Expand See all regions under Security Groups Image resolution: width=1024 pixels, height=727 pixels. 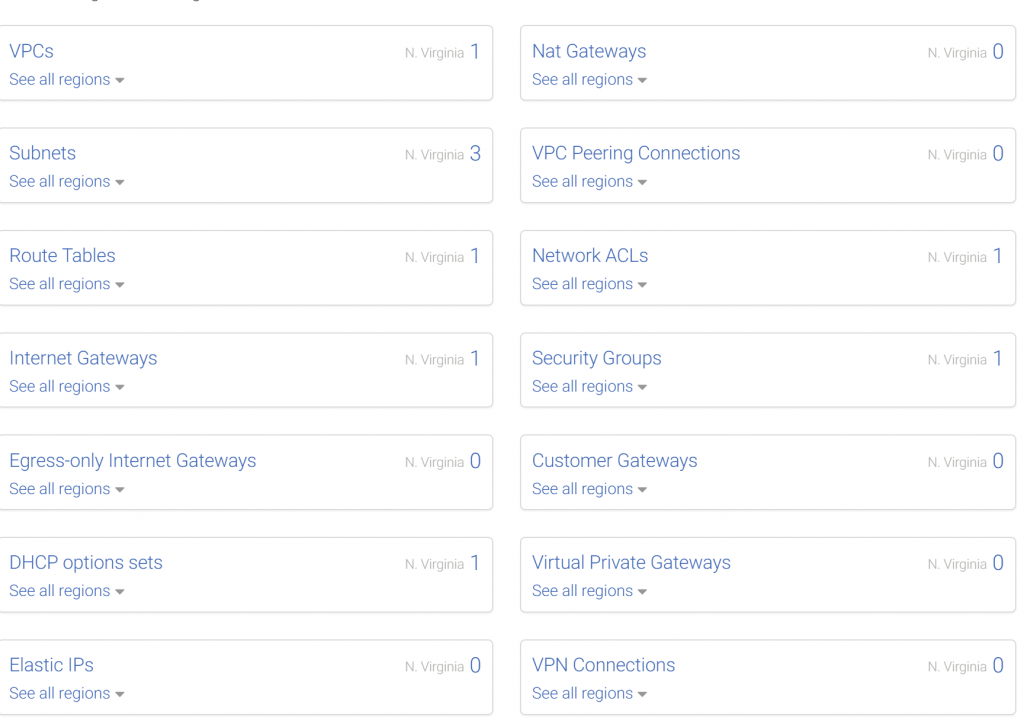point(589,387)
